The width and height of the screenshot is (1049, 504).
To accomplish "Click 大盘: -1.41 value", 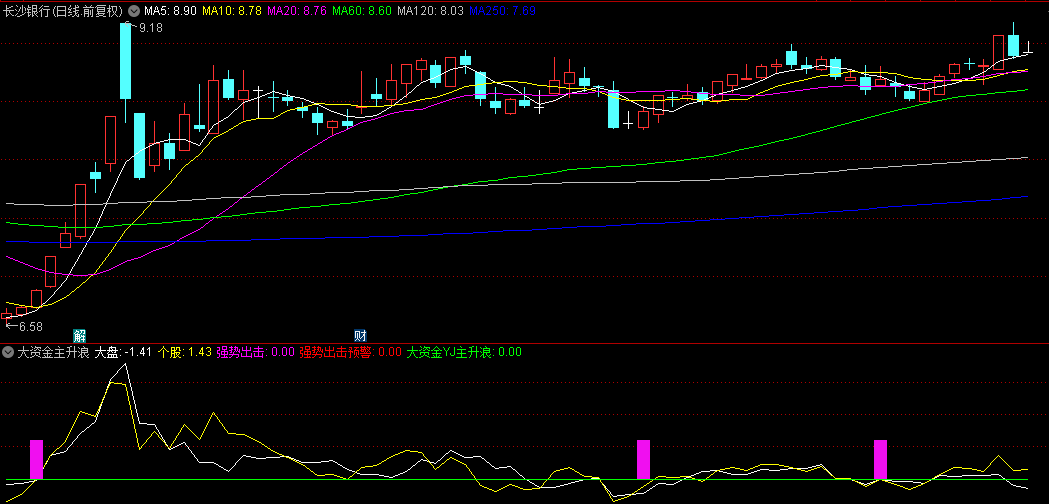I will [x=124, y=352].
